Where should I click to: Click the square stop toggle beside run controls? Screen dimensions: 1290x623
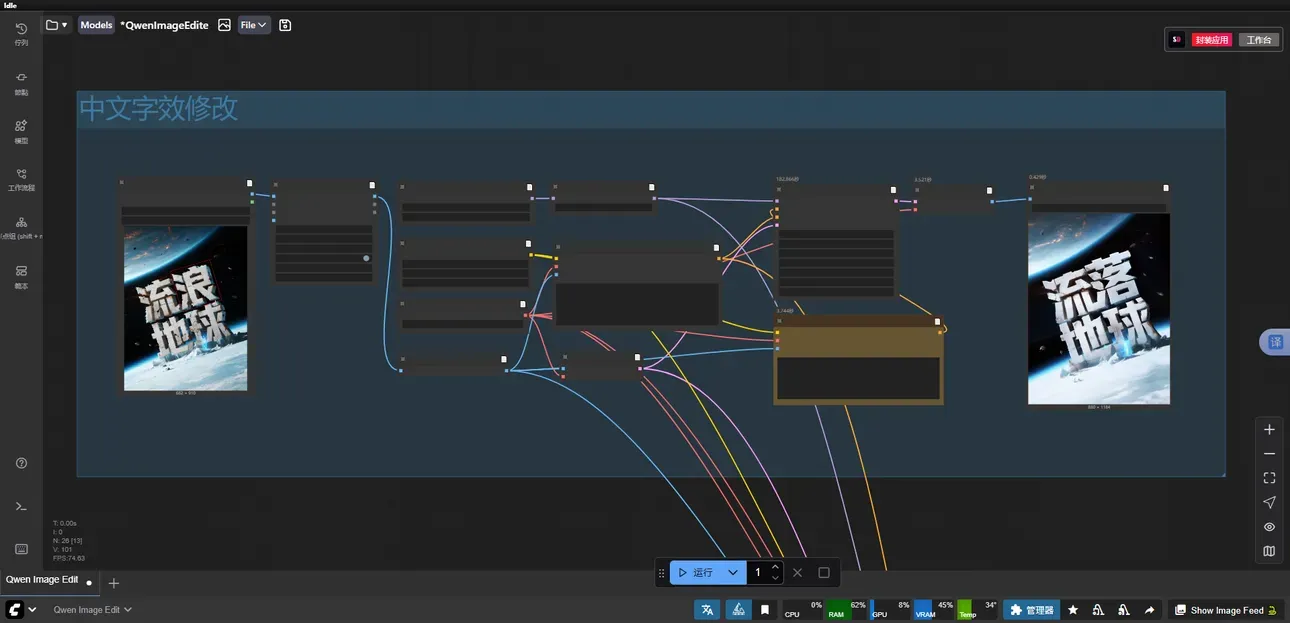click(x=824, y=573)
